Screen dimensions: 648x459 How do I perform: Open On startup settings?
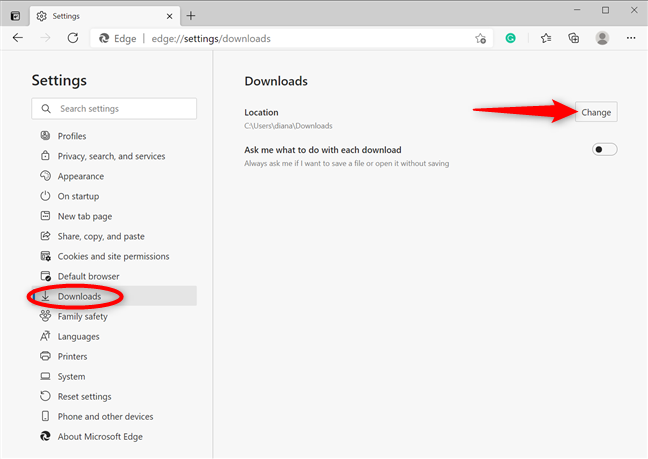114,196
